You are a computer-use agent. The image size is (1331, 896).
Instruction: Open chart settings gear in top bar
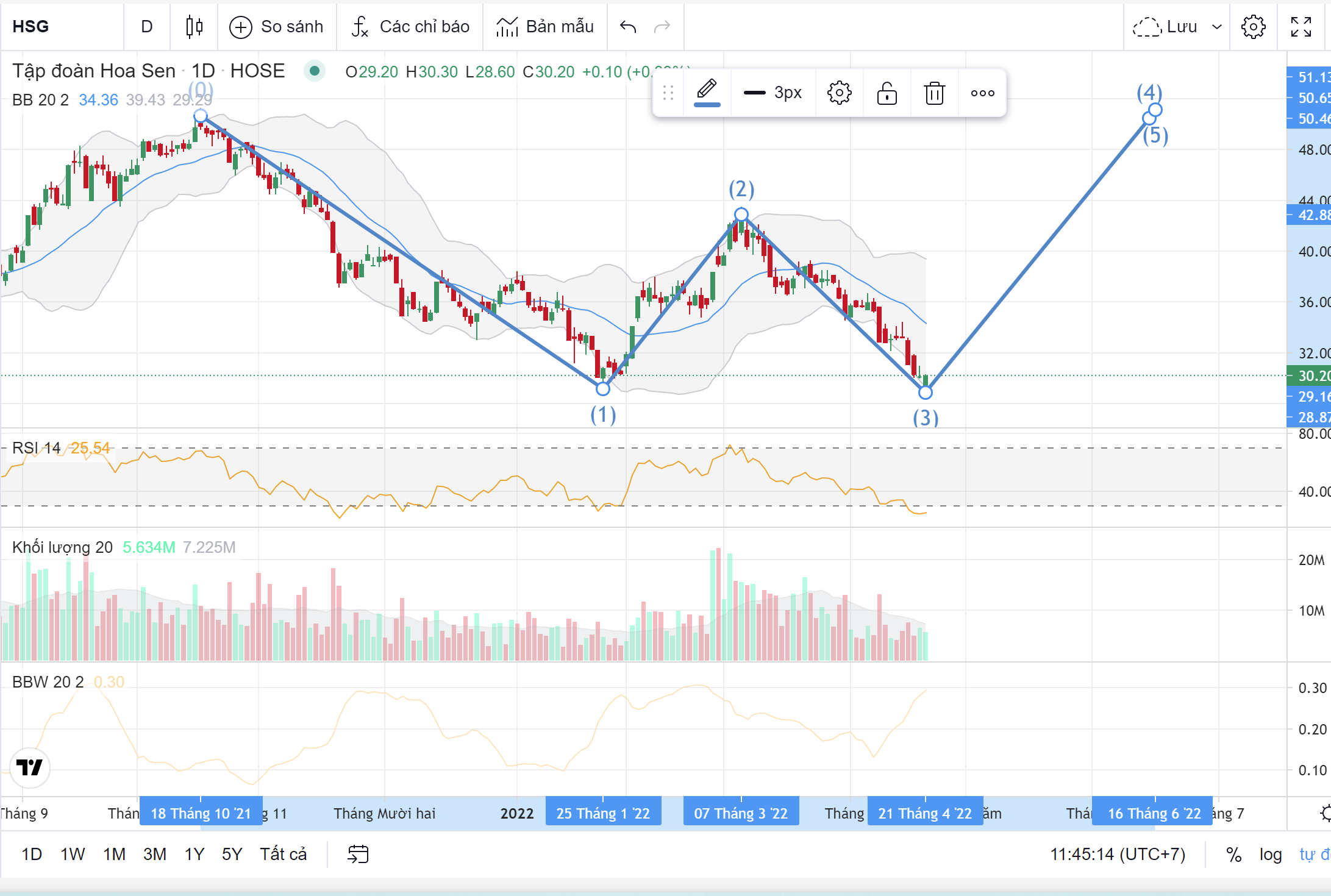1253,27
